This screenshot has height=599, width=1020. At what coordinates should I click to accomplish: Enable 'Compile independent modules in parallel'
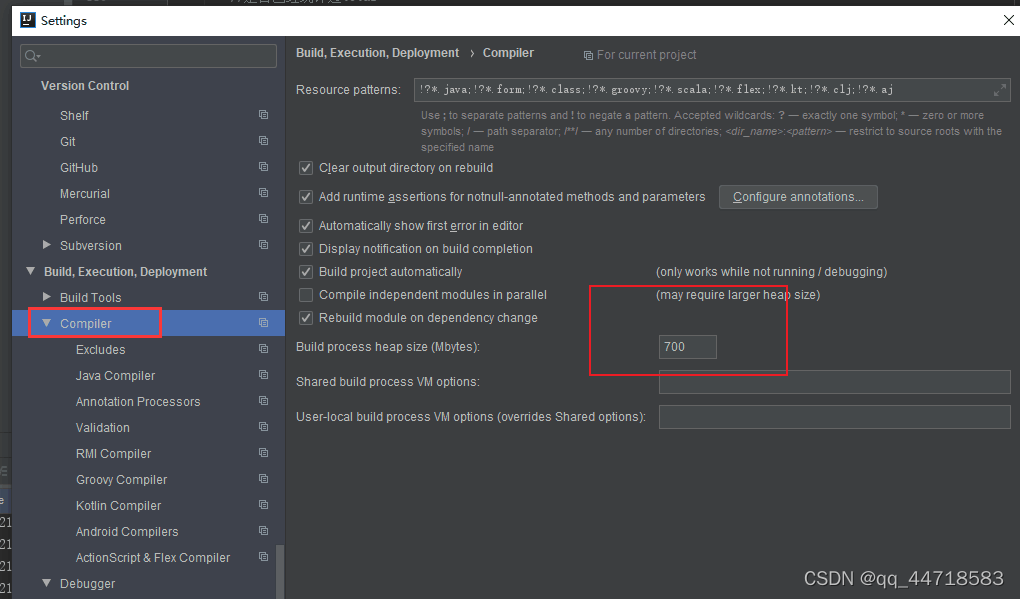pos(306,295)
